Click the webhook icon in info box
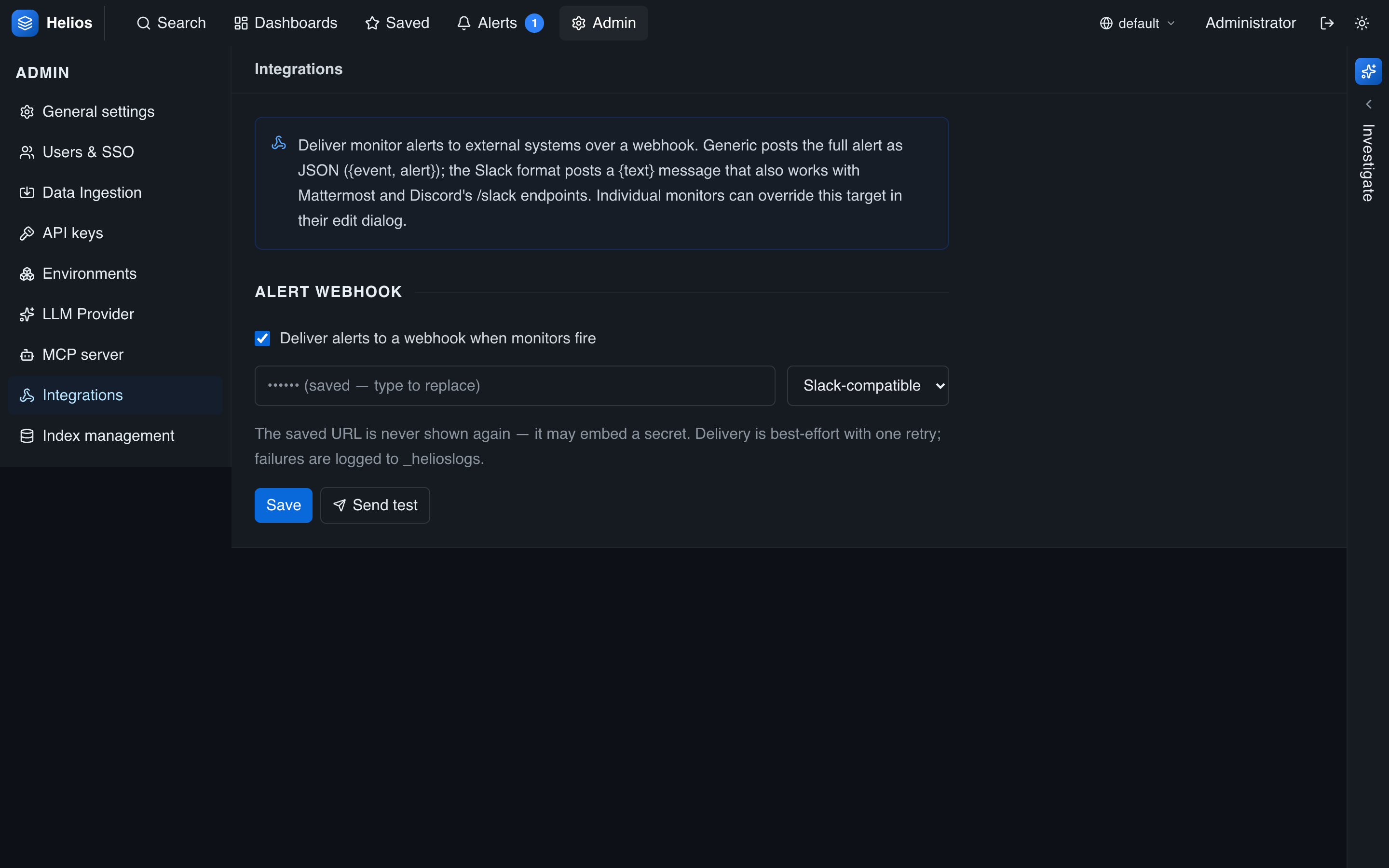 pyautogui.click(x=278, y=144)
